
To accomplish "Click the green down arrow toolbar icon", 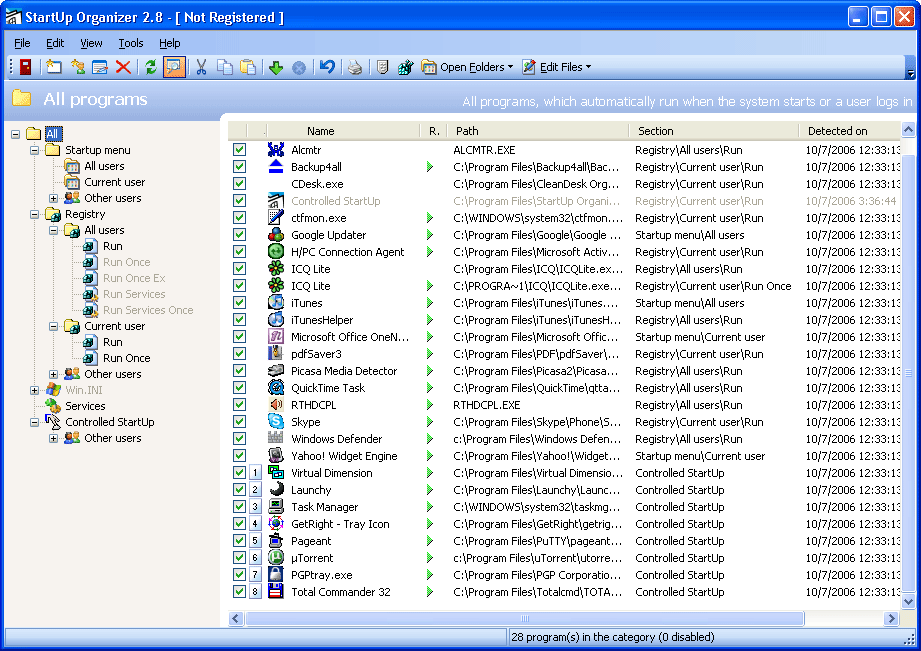I will click(275, 68).
